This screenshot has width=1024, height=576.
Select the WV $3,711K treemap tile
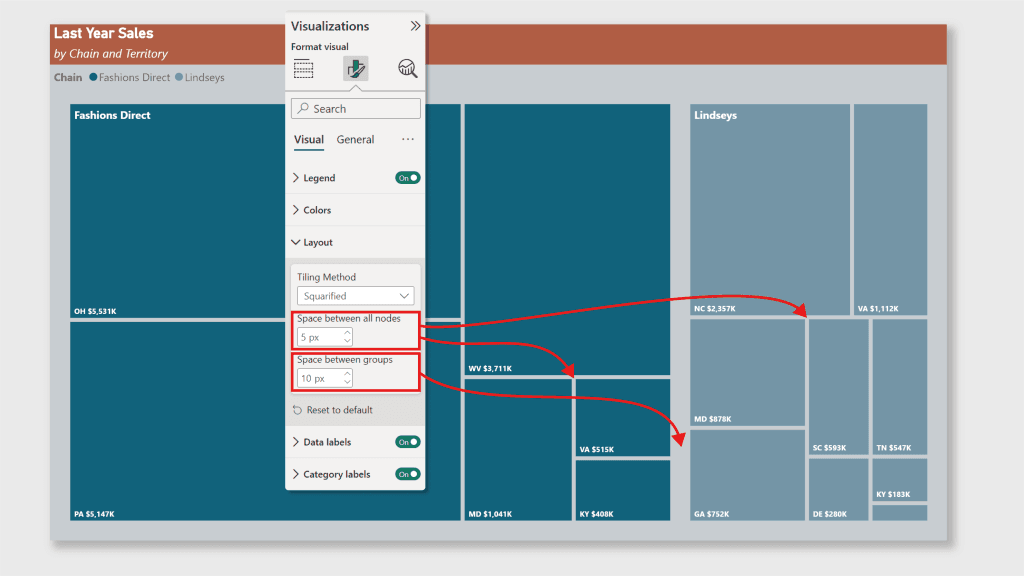coord(568,239)
